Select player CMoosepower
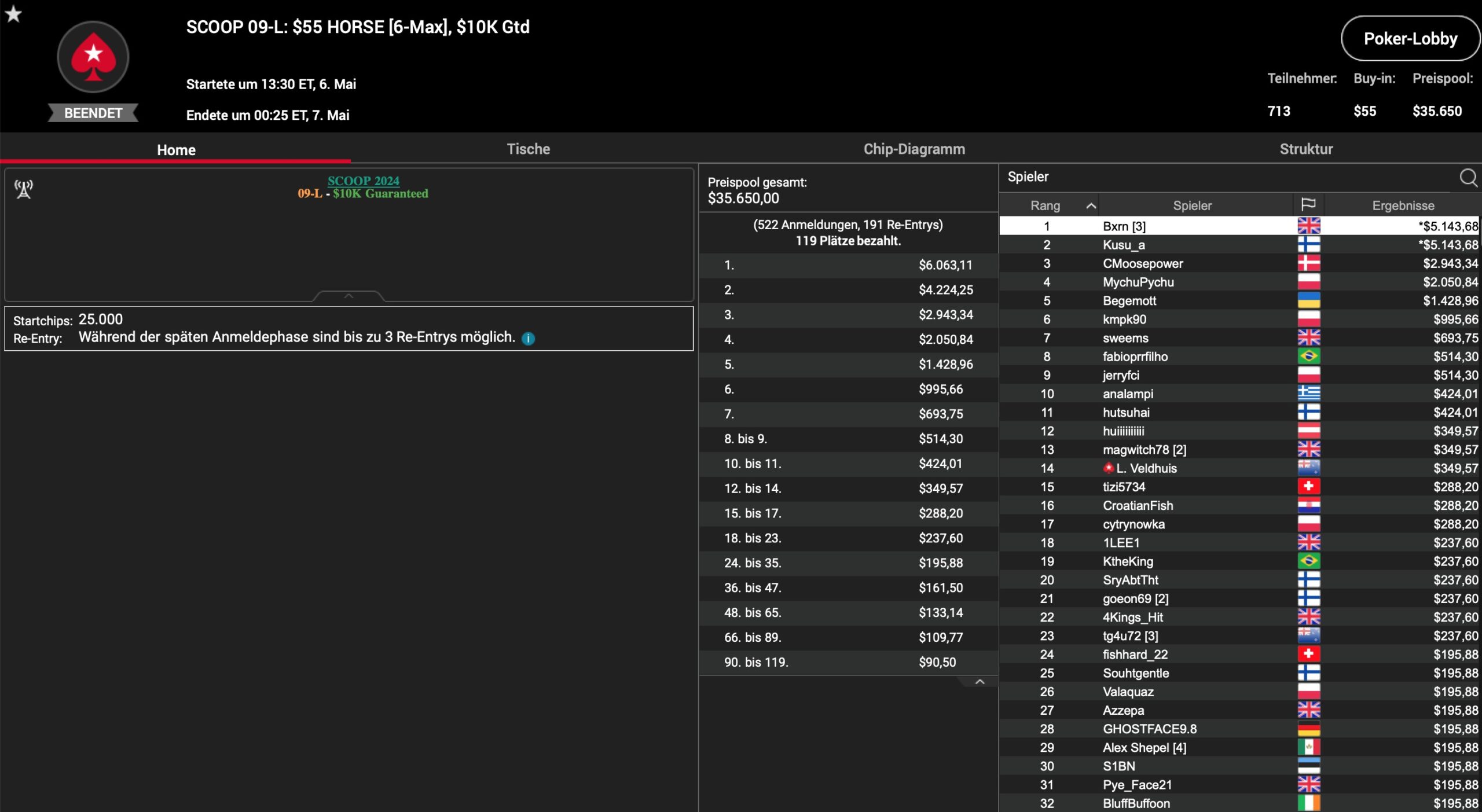This screenshot has height=812, width=1482. click(1240, 263)
